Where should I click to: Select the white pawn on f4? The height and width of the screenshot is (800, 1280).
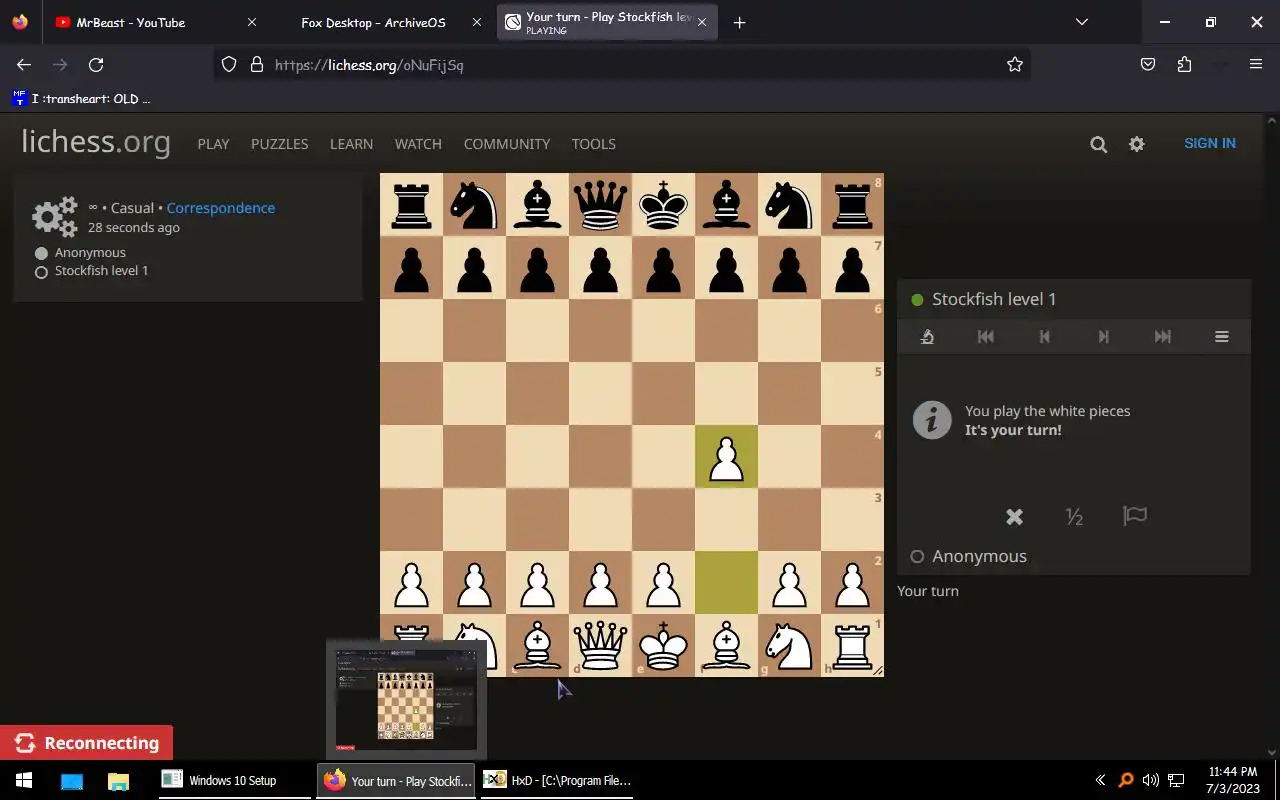click(x=726, y=457)
